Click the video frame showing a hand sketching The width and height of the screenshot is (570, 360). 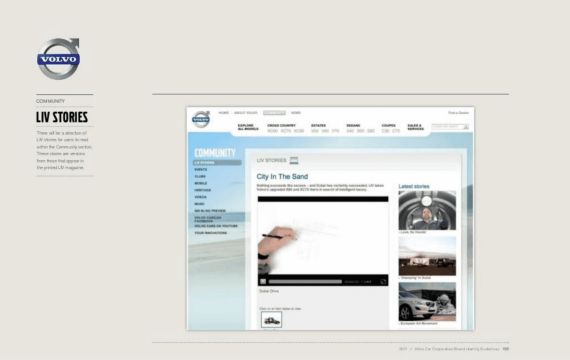pyautogui.click(x=323, y=238)
